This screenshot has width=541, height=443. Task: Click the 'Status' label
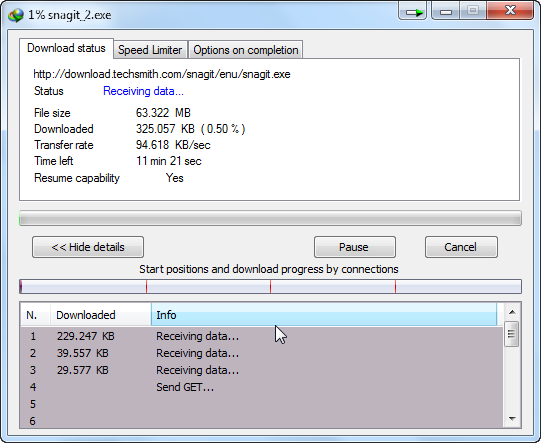(x=49, y=91)
